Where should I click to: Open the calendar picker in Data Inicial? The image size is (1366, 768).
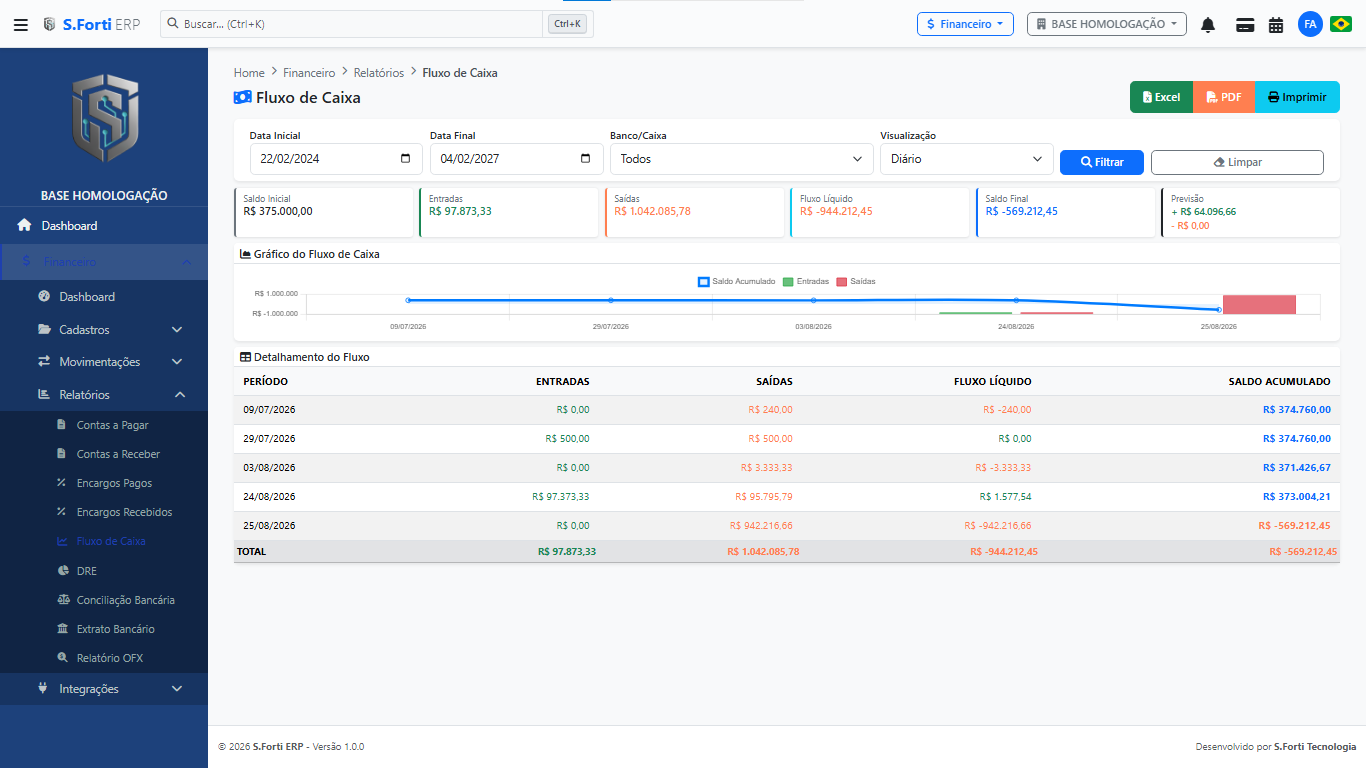pos(405,158)
